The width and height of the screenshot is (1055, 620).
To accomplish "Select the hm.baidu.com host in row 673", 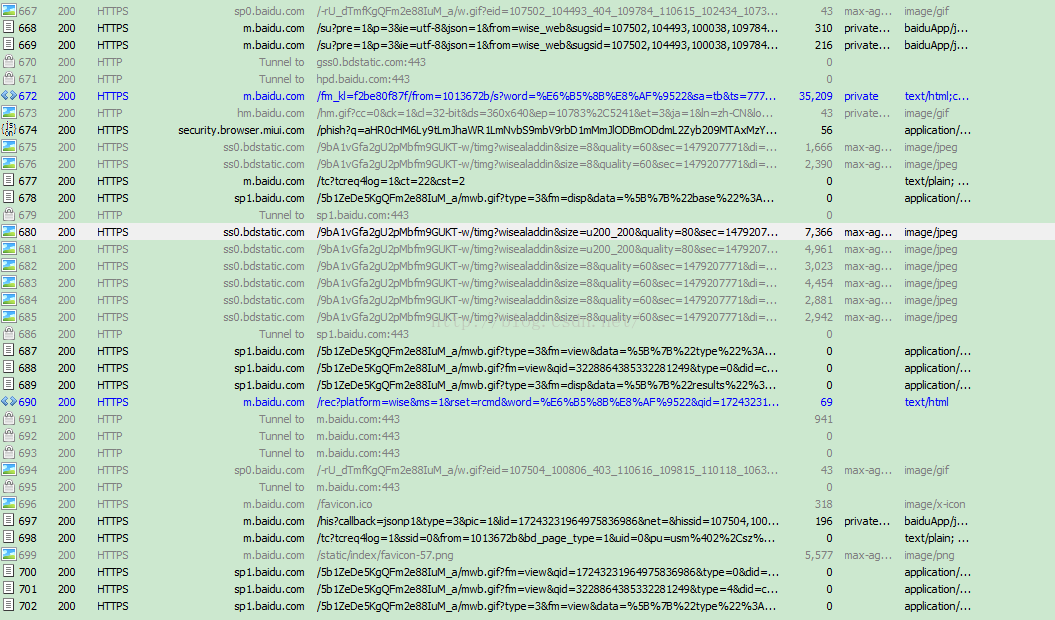I will pyautogui.click(x=270, y=113).
